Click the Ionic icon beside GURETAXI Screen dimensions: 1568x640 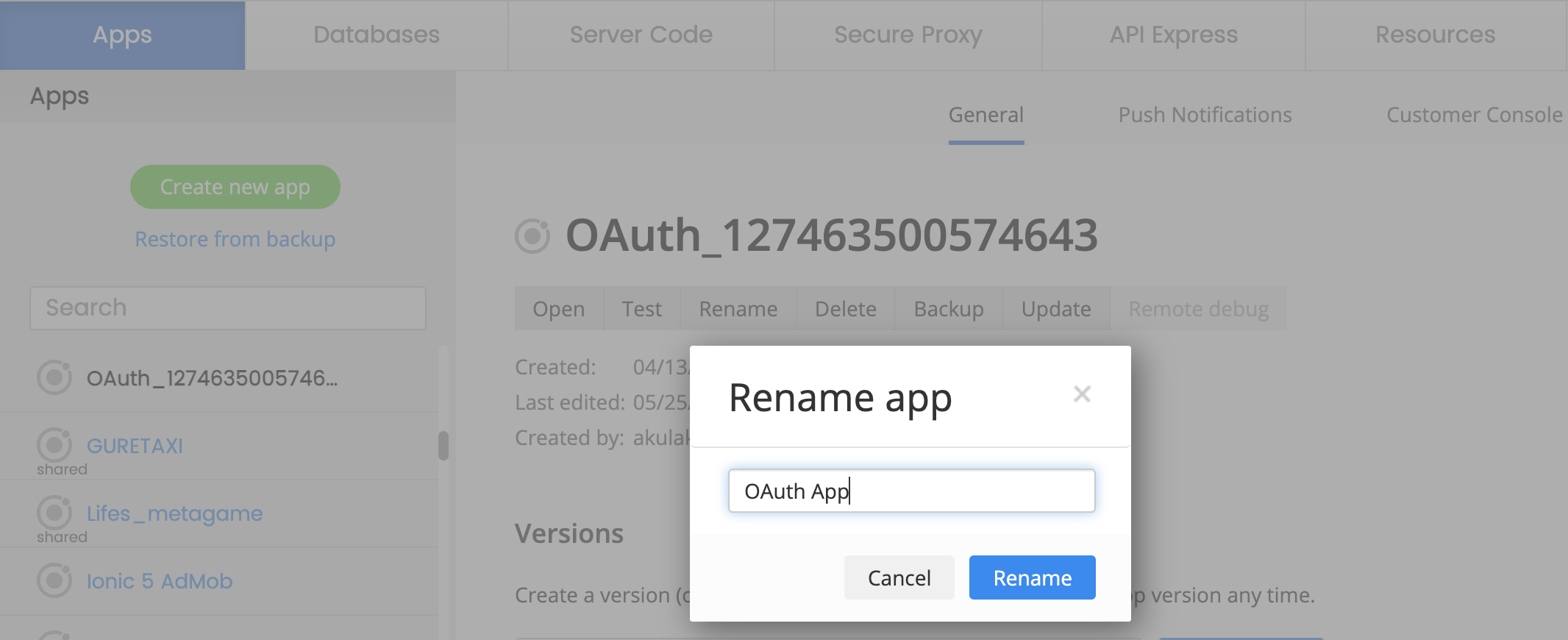(54, 445)
